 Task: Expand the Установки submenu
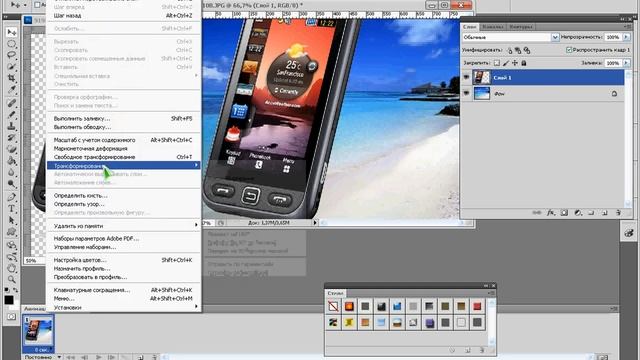pyautogui.click(x=123, y=307)
